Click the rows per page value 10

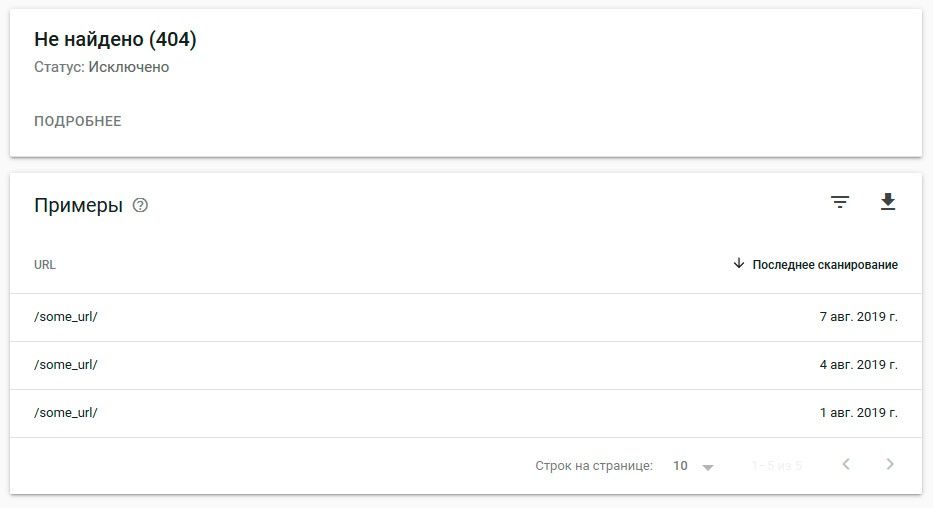point(680,466)
